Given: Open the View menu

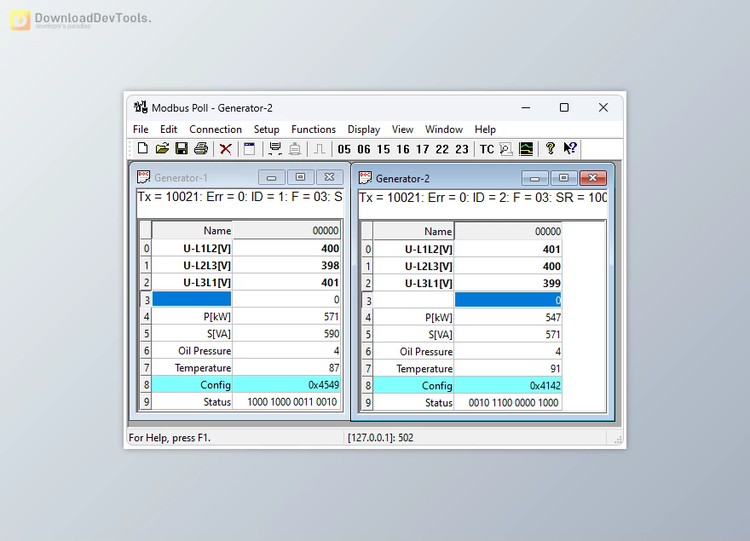Looking at the screenshot, I should coord(402,129).
